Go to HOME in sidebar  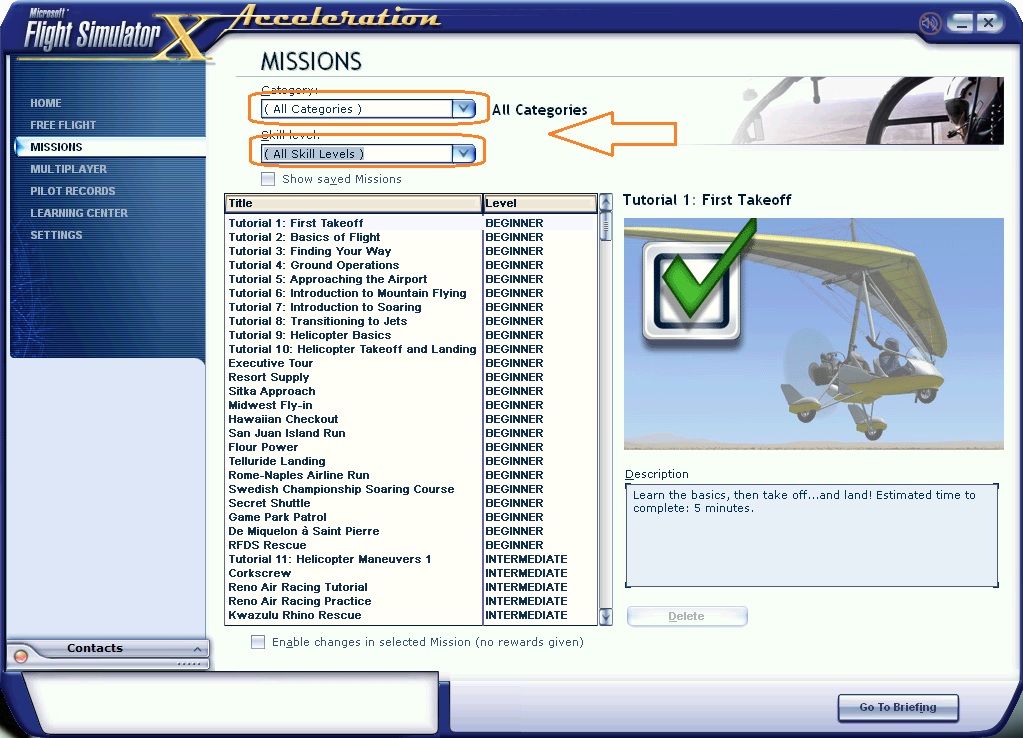(46, 103)
